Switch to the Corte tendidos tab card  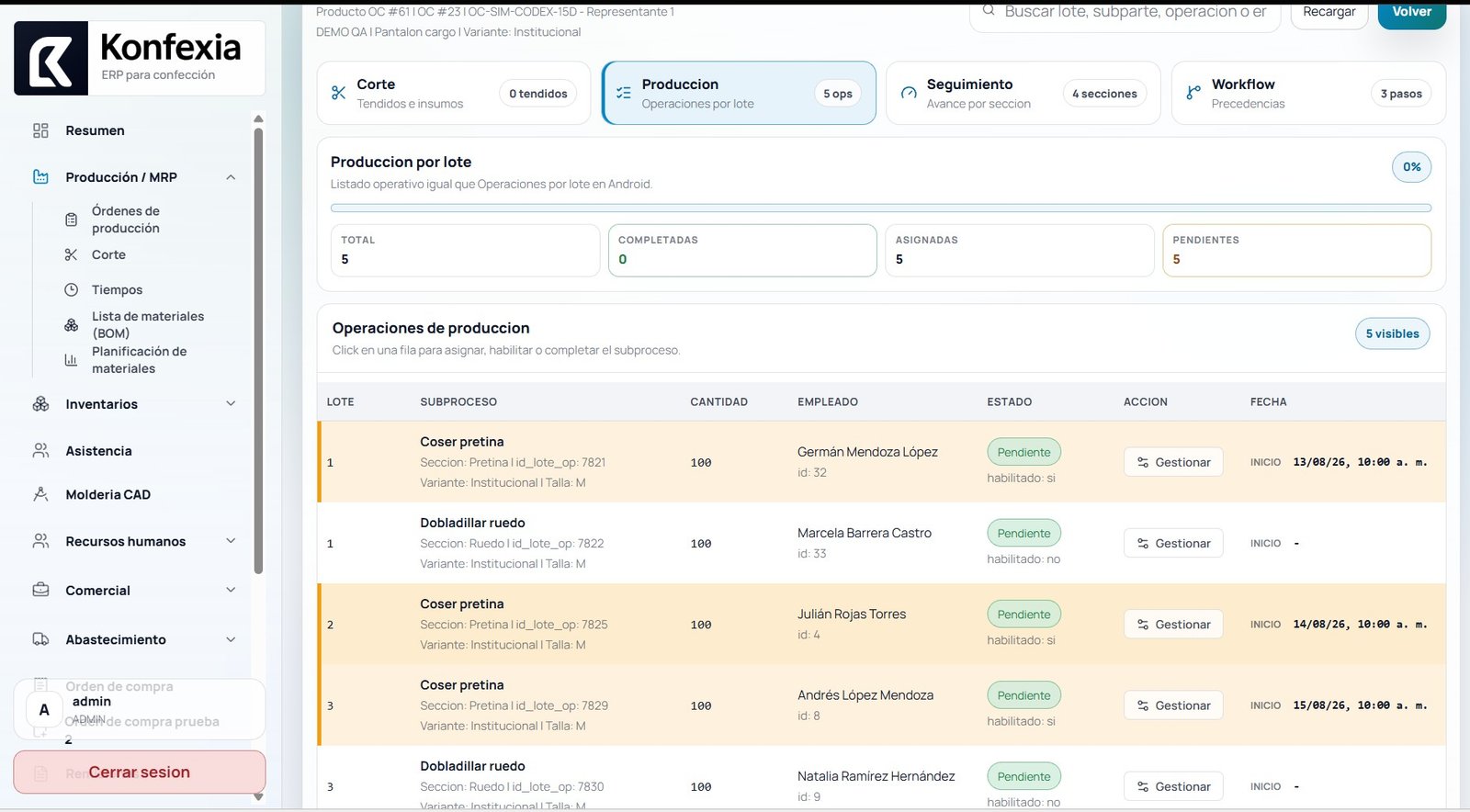pos(454,93)
